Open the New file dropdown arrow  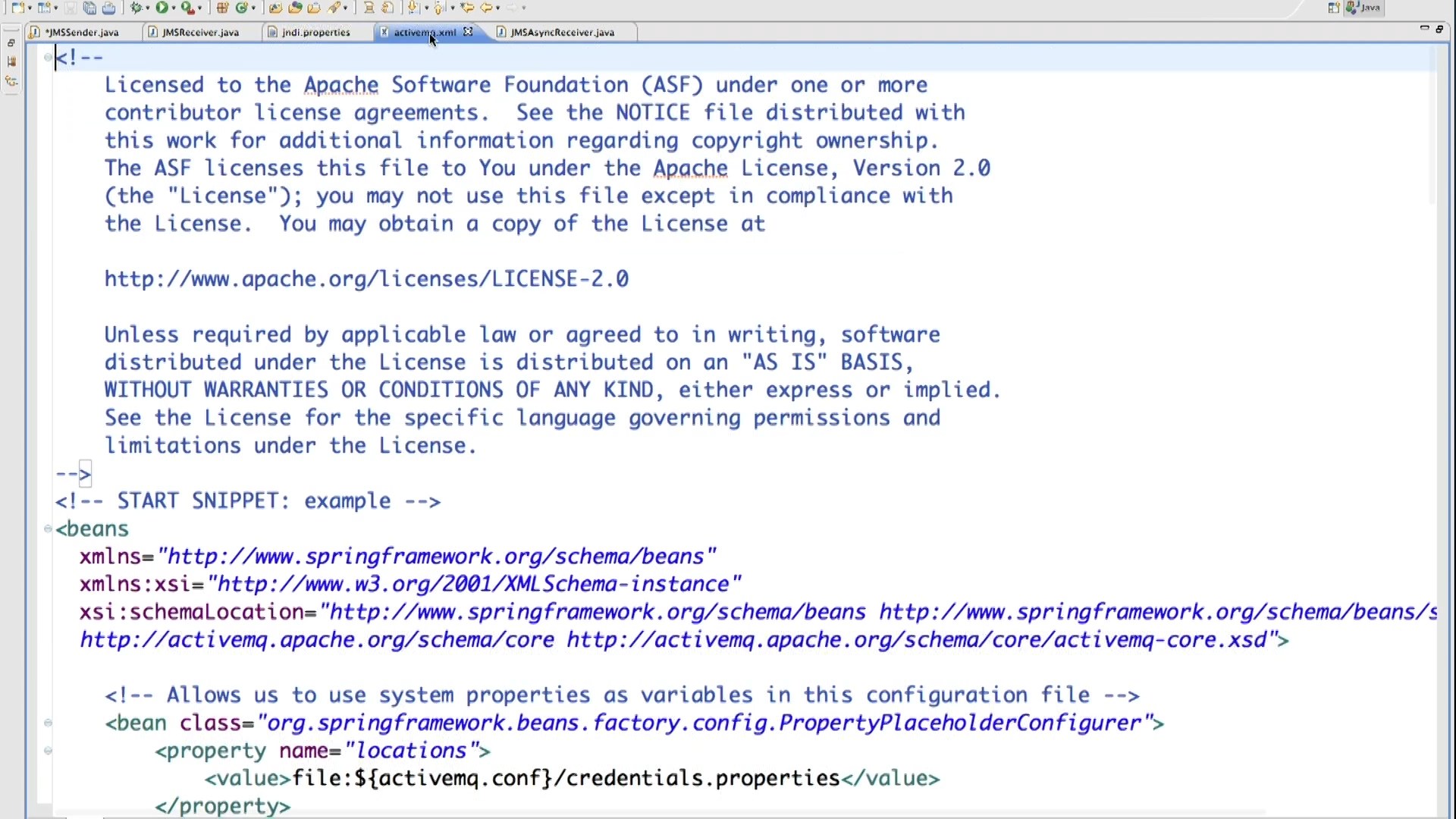pos(30,8)
